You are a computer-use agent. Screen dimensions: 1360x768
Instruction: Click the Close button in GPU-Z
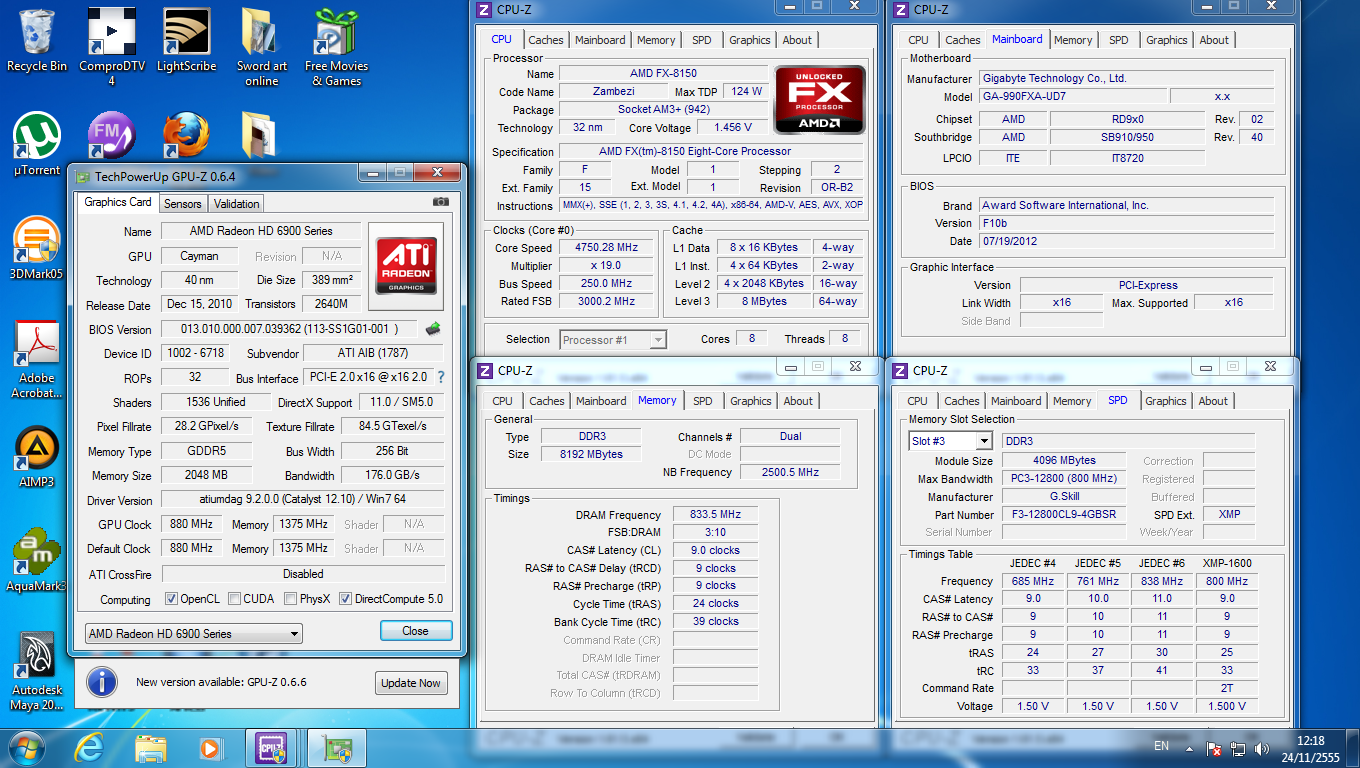point(416,631)
